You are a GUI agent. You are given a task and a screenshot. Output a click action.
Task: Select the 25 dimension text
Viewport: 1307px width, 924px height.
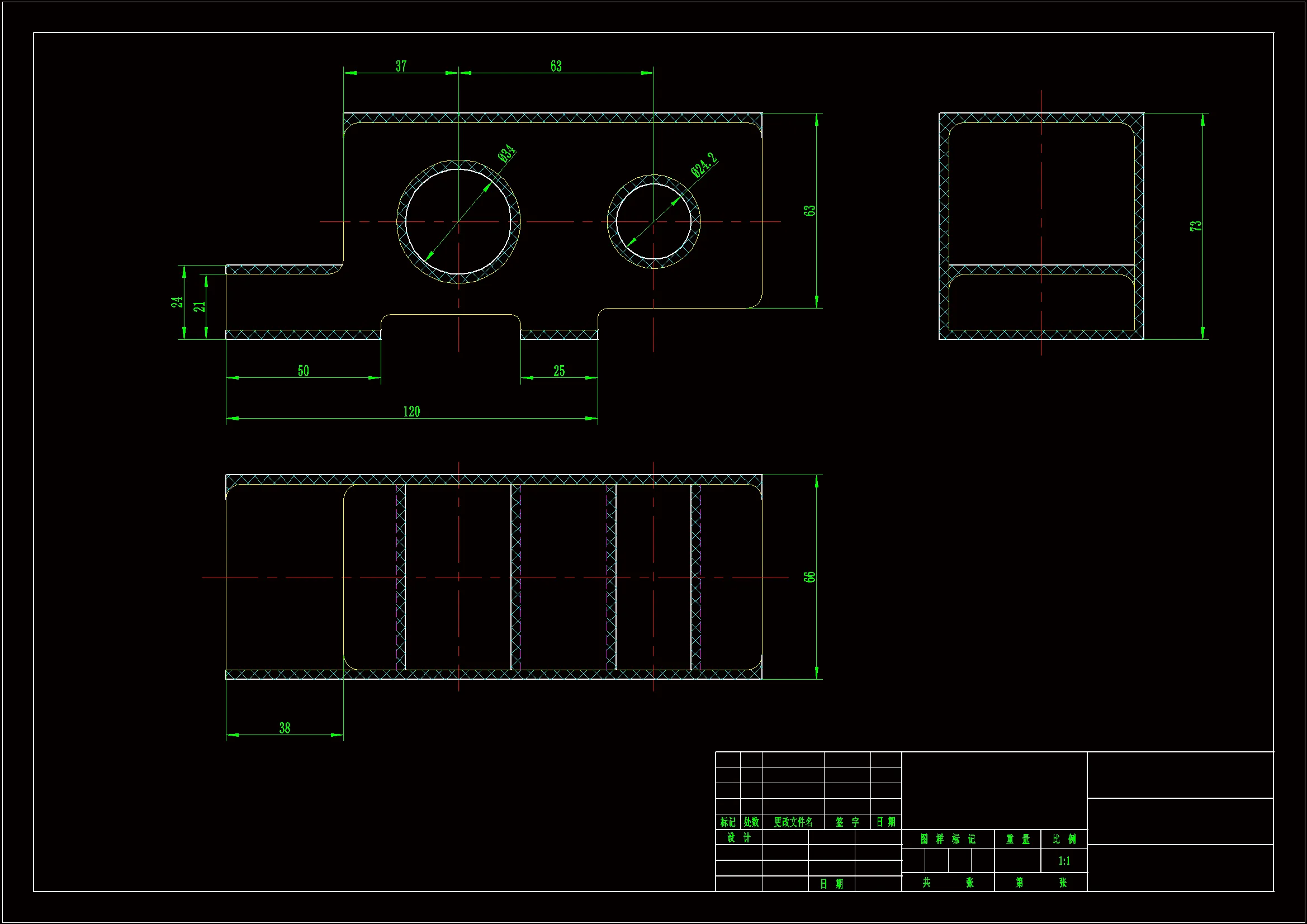point(559,371)
